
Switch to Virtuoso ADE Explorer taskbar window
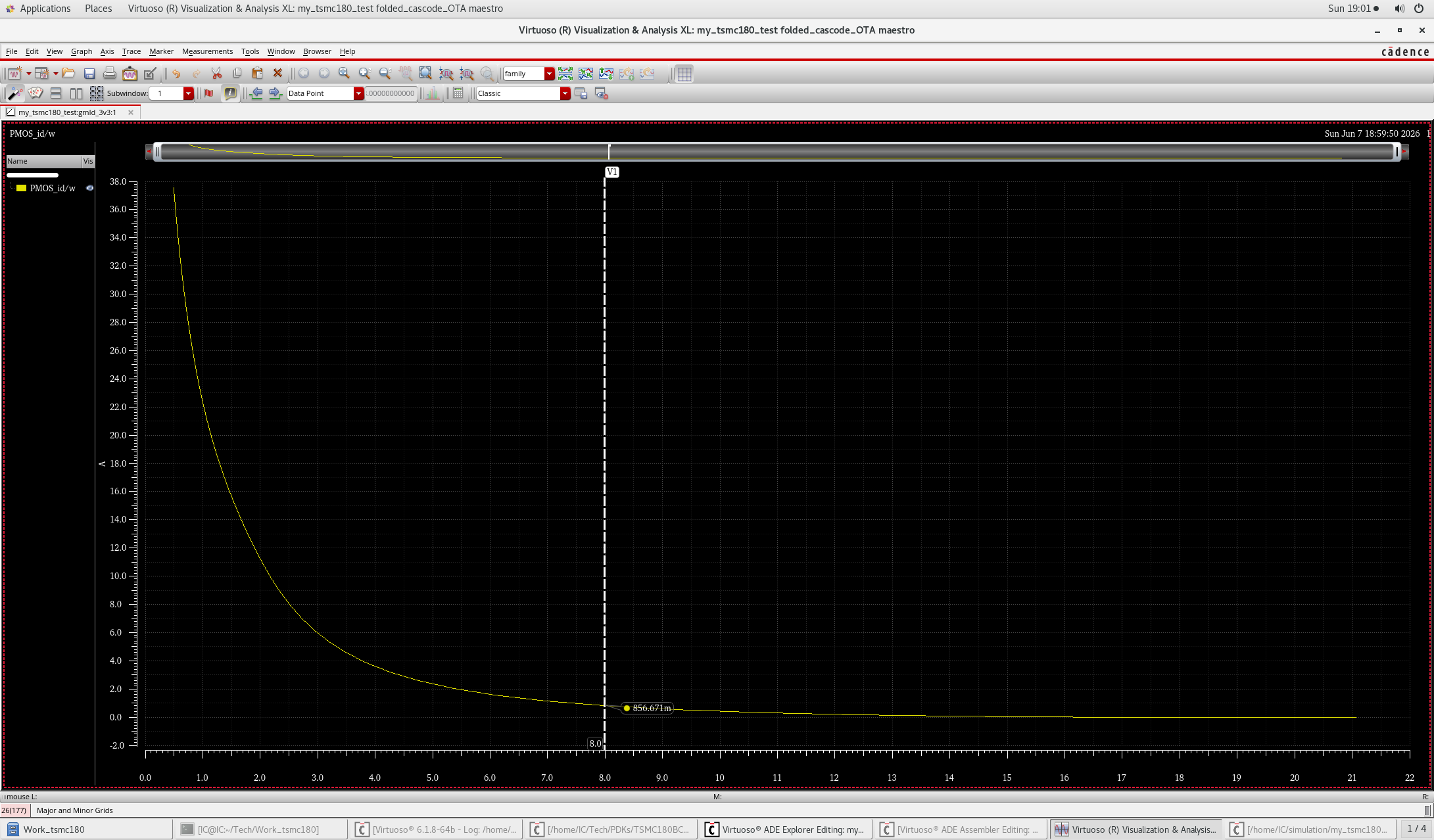click(786, 829)
